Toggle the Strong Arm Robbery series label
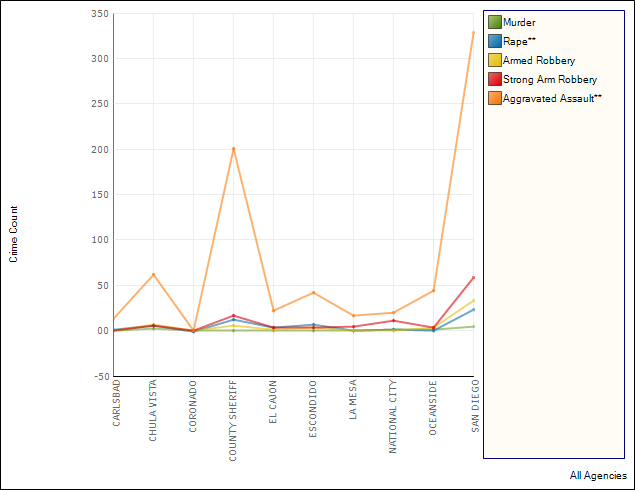The height and width of the screenshot is (490, 635). point(550,79)
